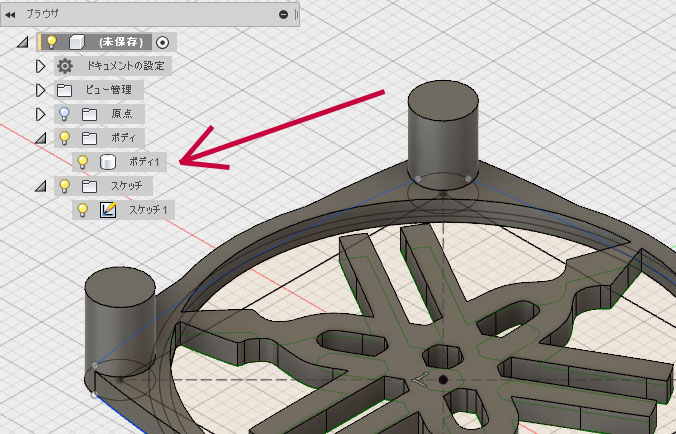The image size is (676, 434).
Task: Hide スケッチ1 using its lightbulb icon
Action: pos(83,209)
